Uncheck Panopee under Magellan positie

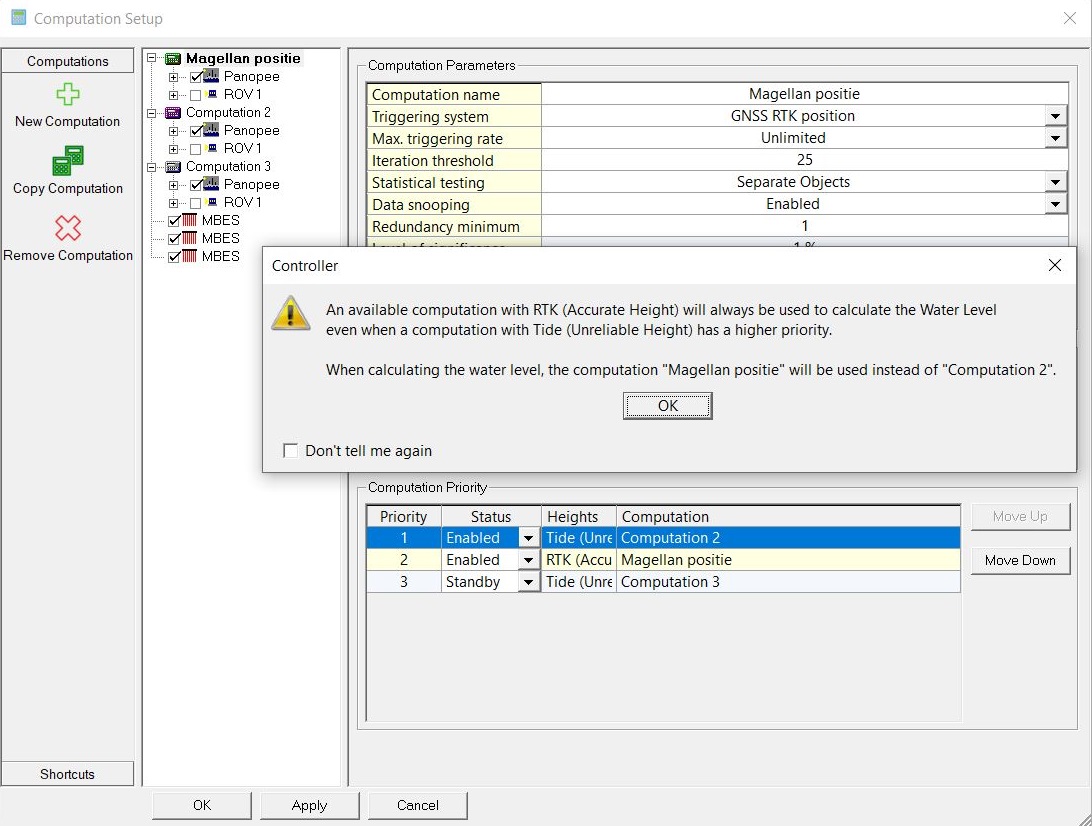[x=196, y=77]
